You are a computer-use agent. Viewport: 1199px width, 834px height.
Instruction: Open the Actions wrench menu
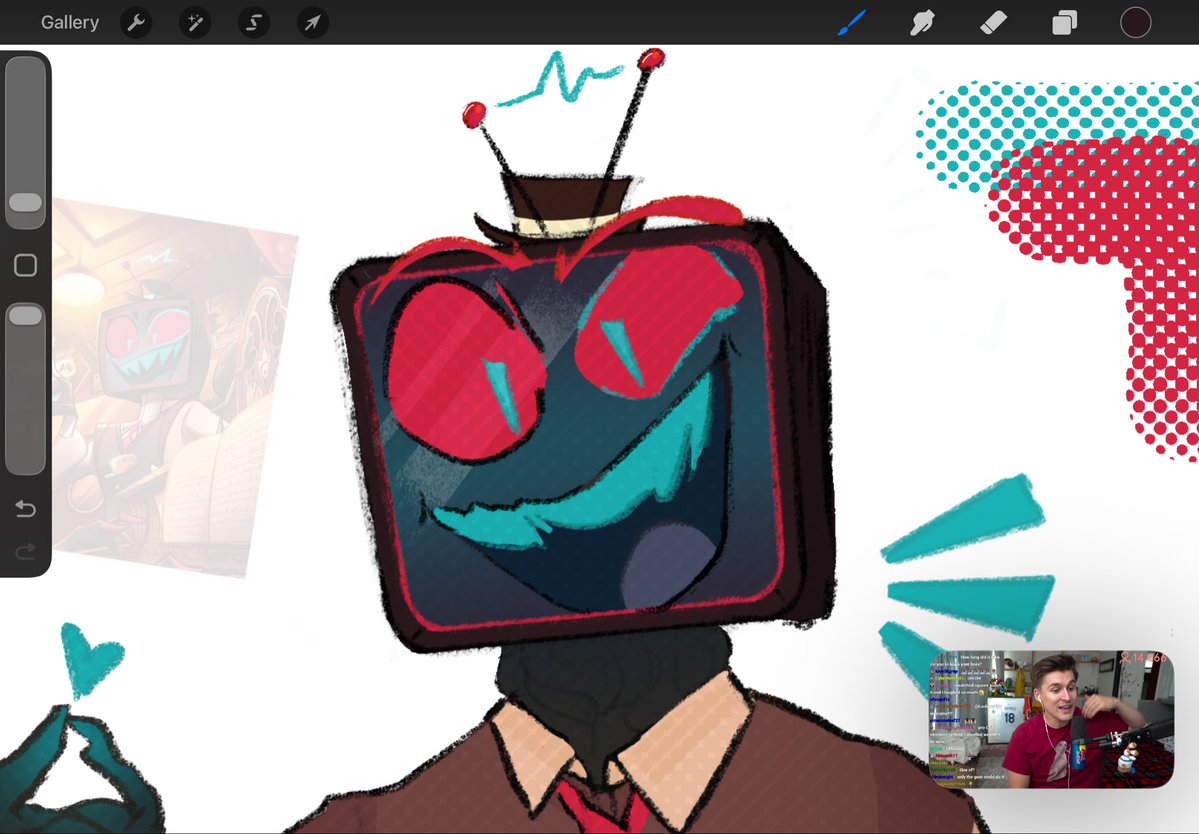[136, 23]
